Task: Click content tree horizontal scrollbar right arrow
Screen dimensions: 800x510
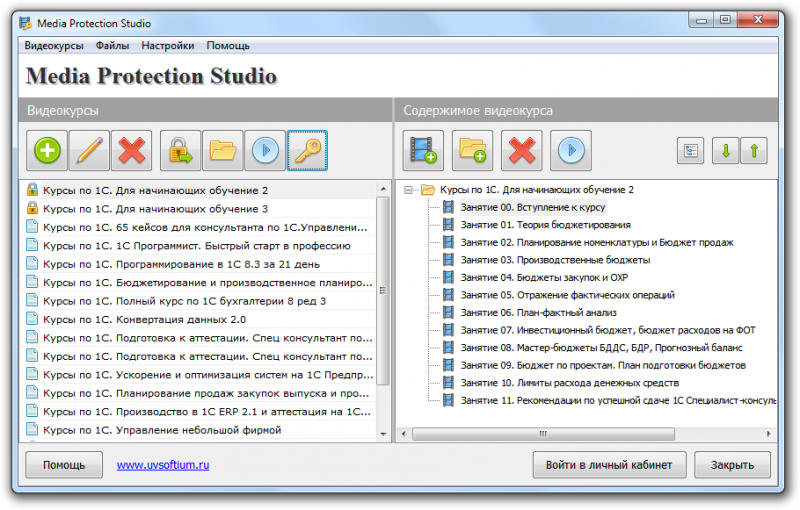Action: click(x=769, y=434)
